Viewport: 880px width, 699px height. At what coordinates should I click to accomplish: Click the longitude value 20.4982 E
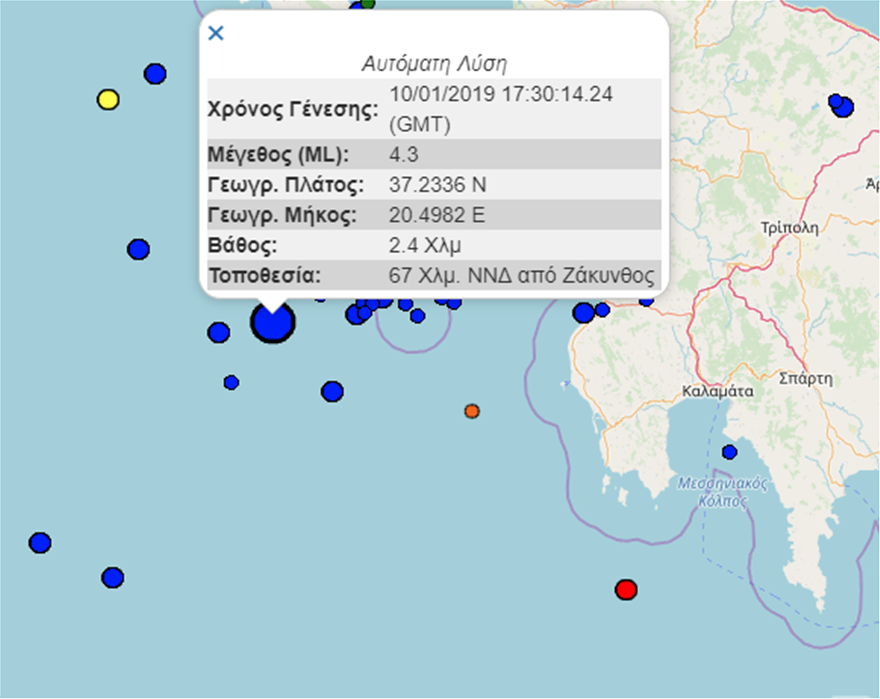[437, 215]
